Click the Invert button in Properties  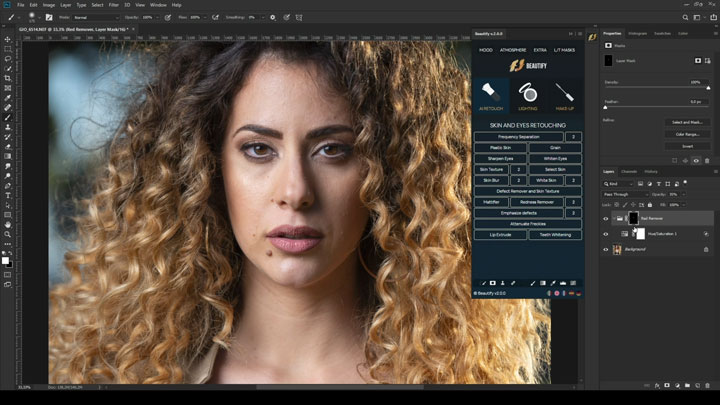click(x=687, y=146)
